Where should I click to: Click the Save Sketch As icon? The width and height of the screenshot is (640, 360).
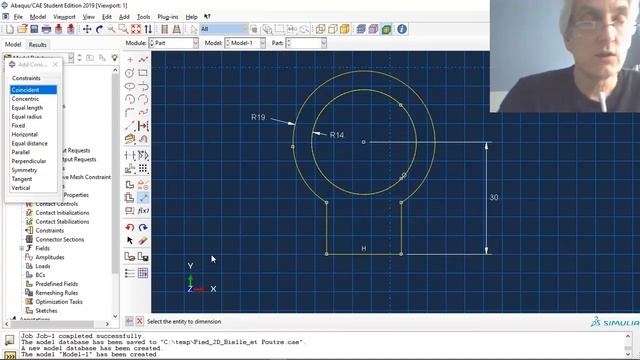click(x=143, y=257)
